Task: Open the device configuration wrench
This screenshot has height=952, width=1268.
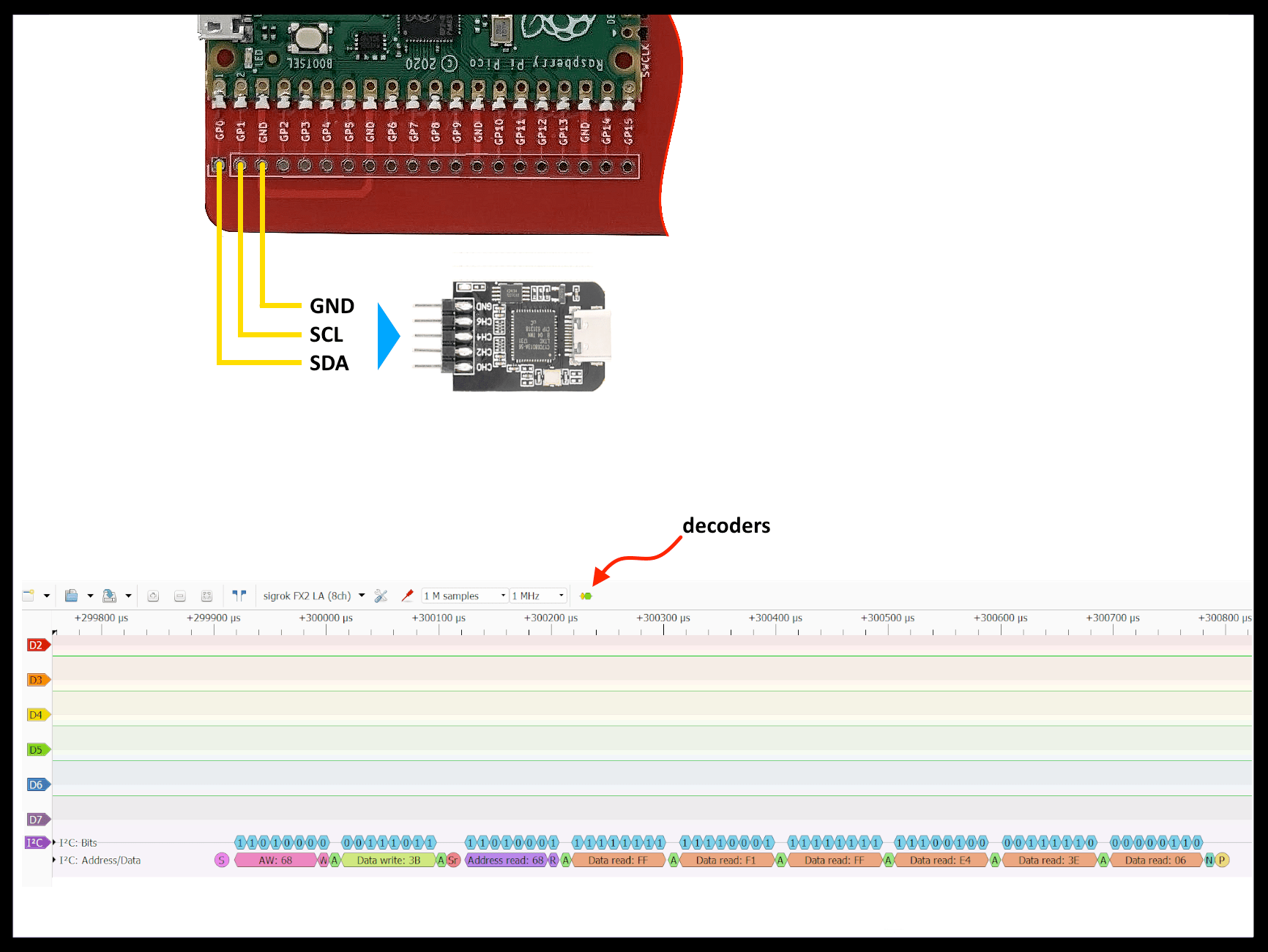Action: click(x=381, y=595)
